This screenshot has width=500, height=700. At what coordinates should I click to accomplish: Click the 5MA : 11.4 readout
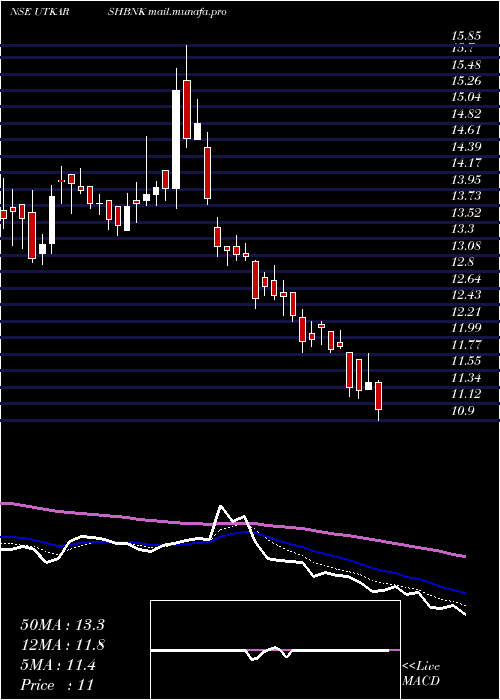pos(58,665)
